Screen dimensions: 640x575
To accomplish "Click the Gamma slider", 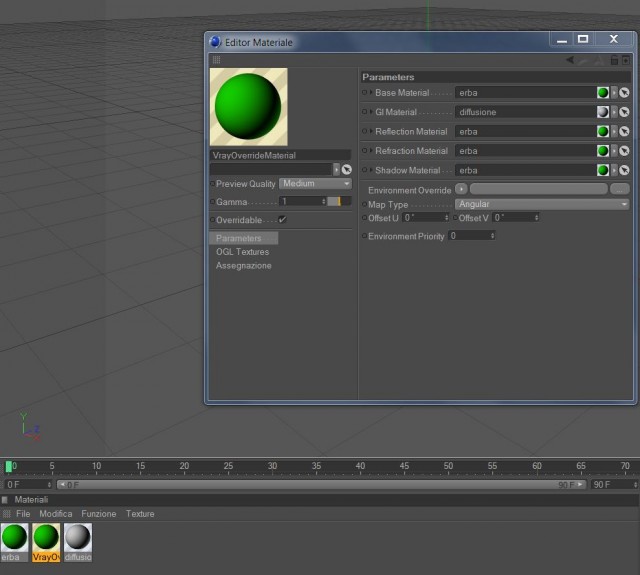I will [x=339, y=201].
